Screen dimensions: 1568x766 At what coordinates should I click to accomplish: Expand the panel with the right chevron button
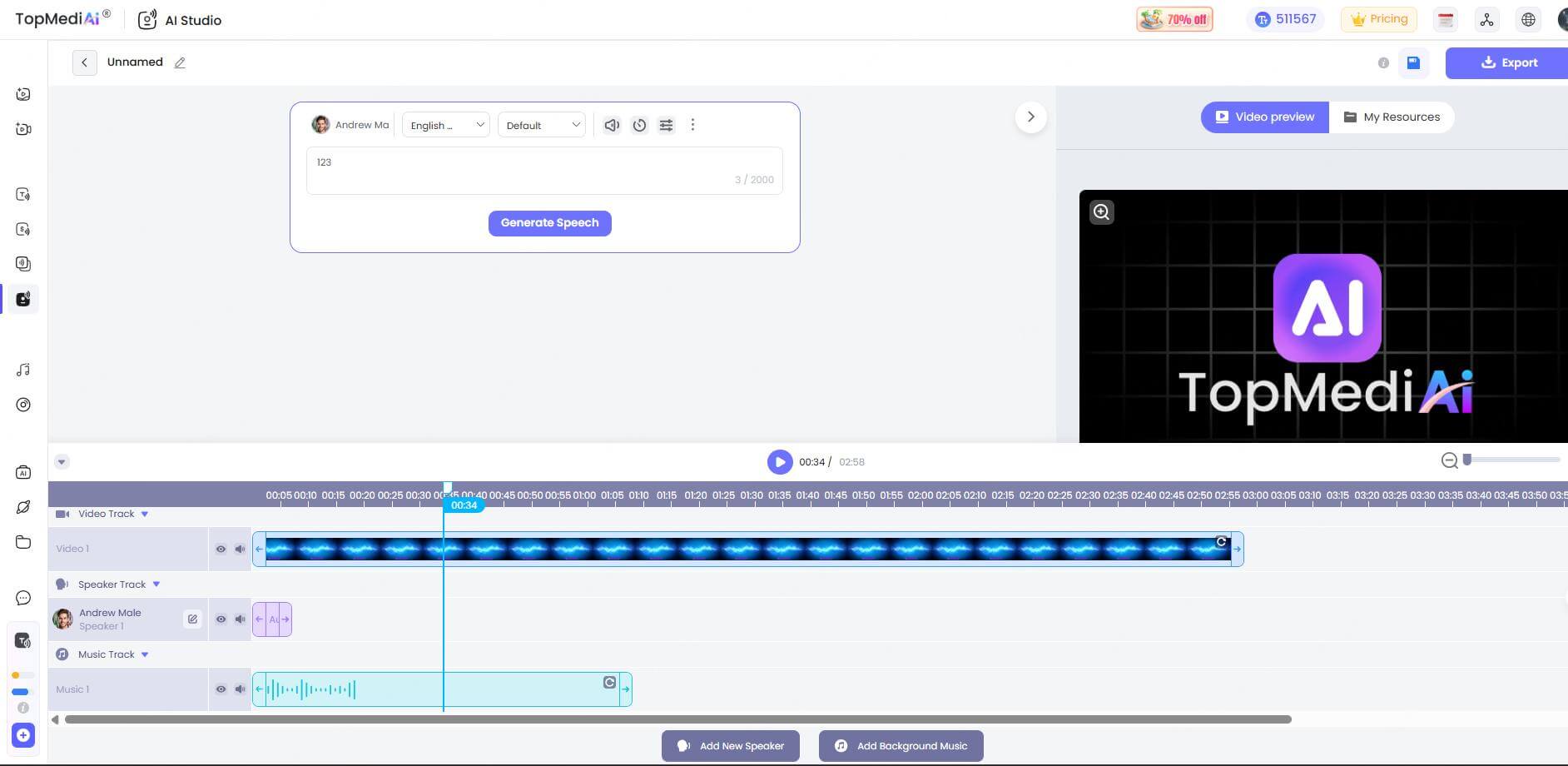coord(1030,117)
